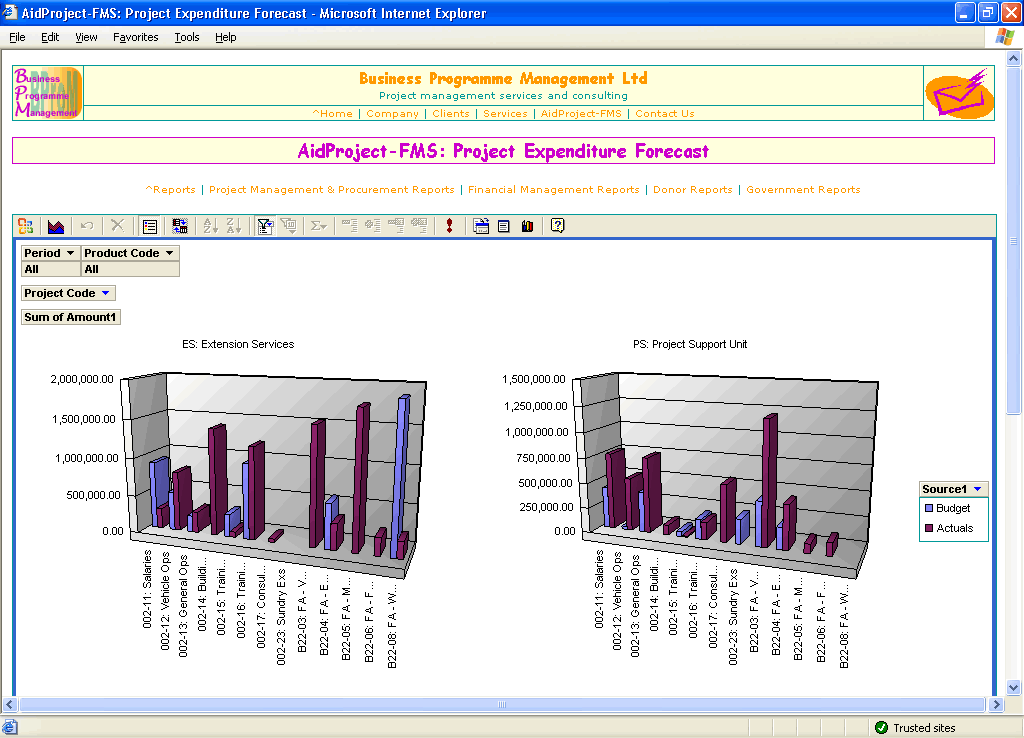Viewport: 1024px width, 738px height.
Task: Sort ascending A-Z in chart toolbar
Action: coord(210,226)
